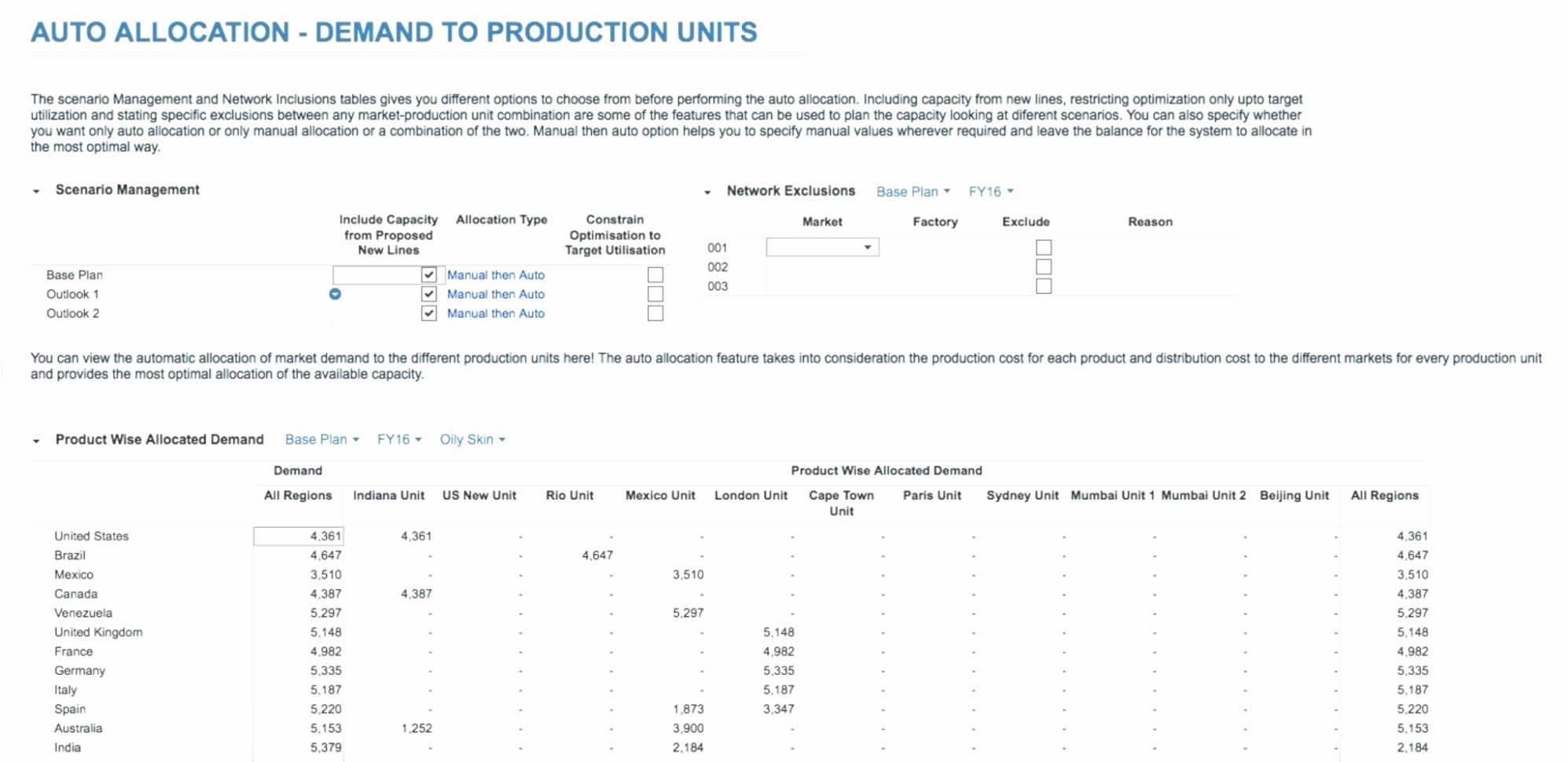This screenshot has width=1568, height=762.
Task: Tick the Exclude checkbox in row 003
Action: 1043,286
